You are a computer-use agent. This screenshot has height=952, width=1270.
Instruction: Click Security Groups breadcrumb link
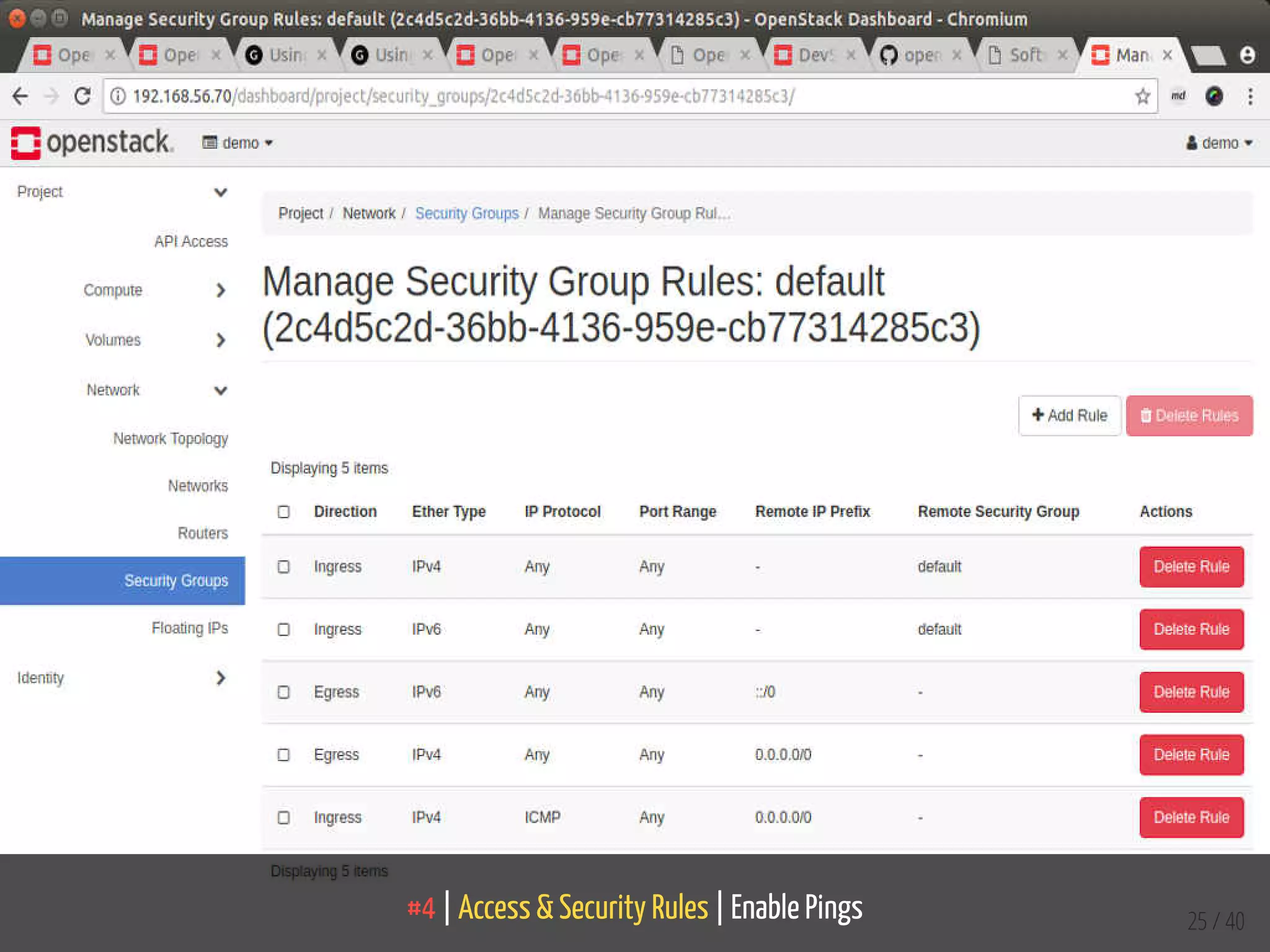(466, 214)
